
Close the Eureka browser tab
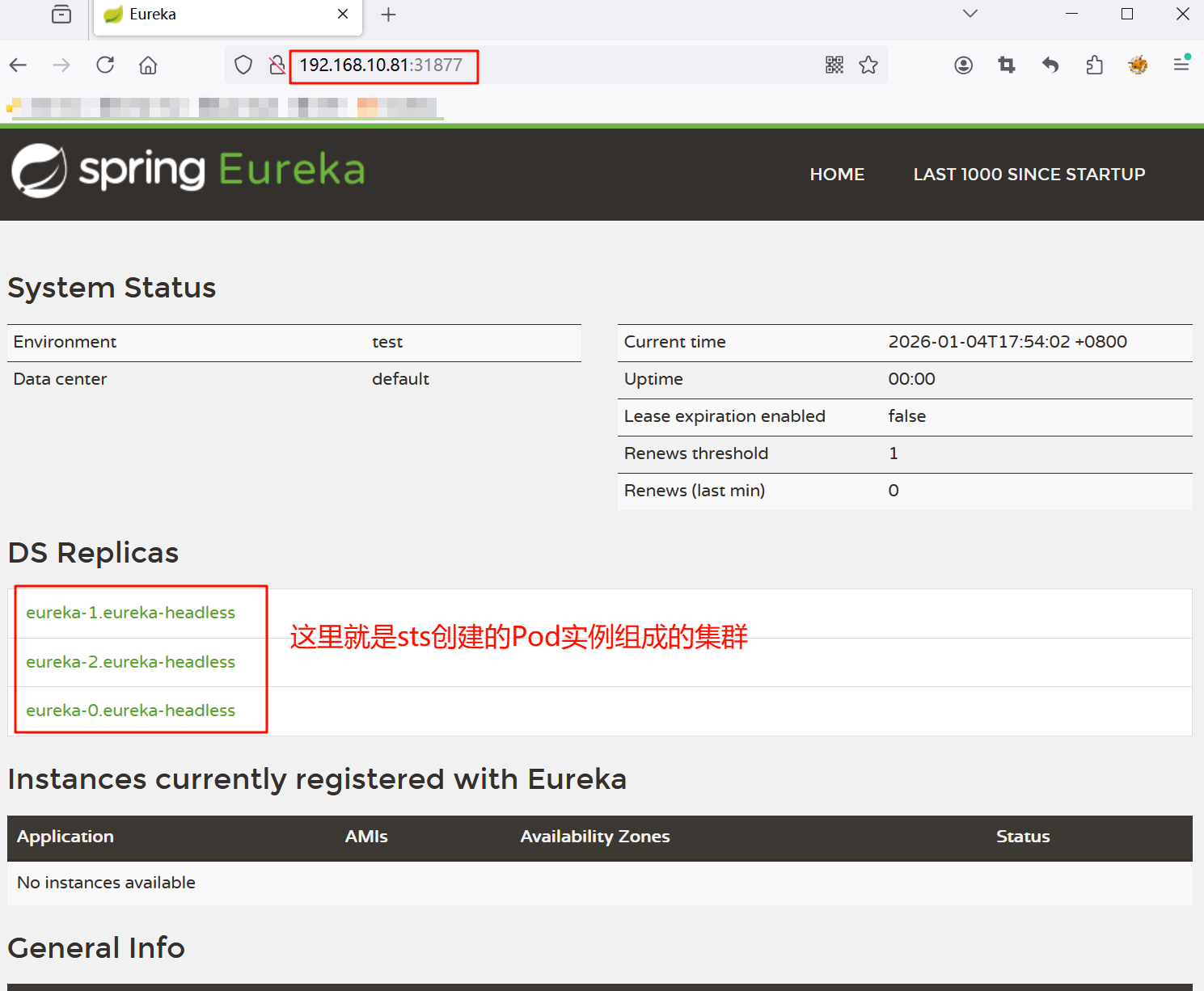click(343, 15)
